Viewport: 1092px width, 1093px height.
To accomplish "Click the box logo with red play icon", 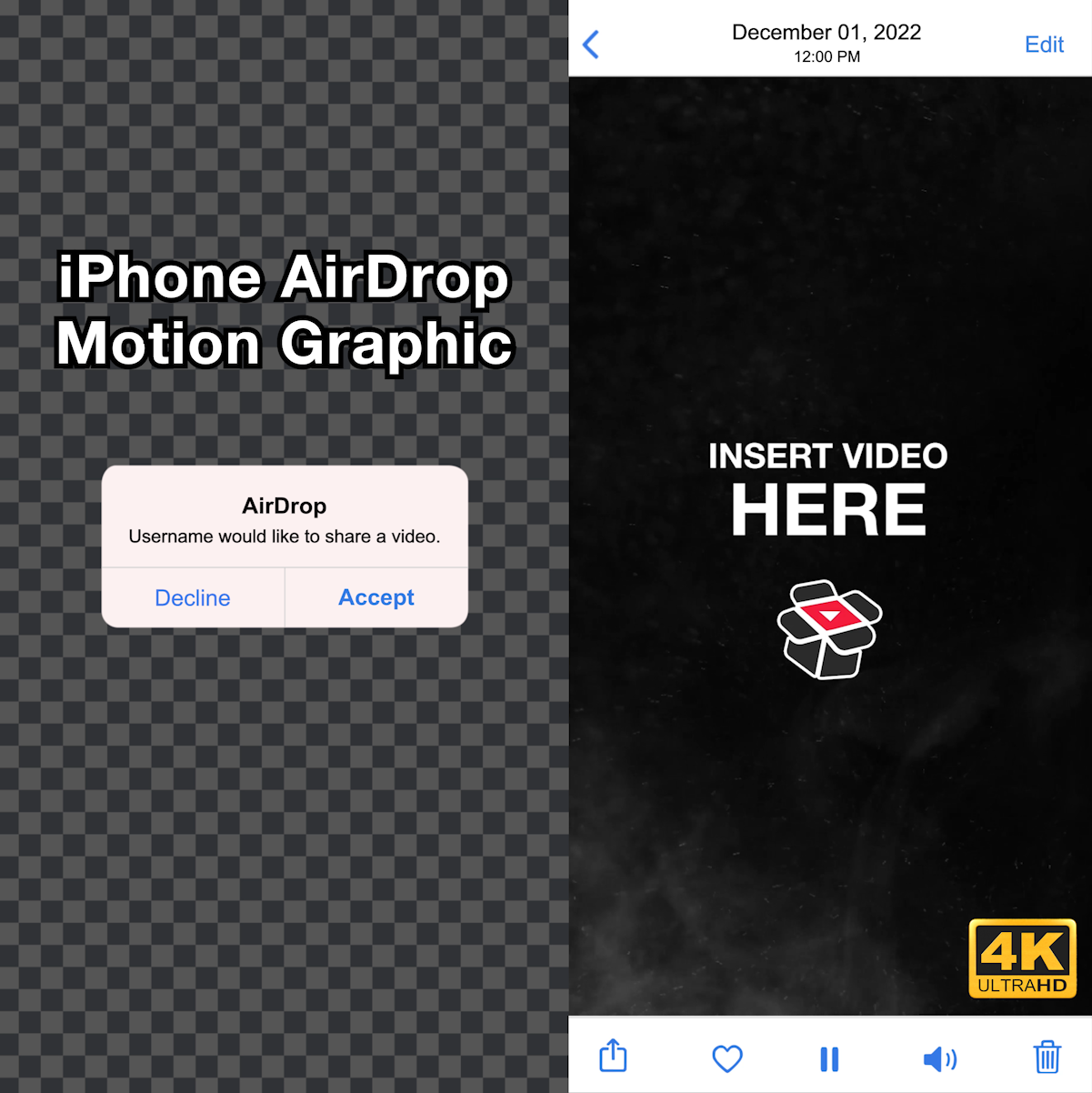I will (x=829, y=629).
